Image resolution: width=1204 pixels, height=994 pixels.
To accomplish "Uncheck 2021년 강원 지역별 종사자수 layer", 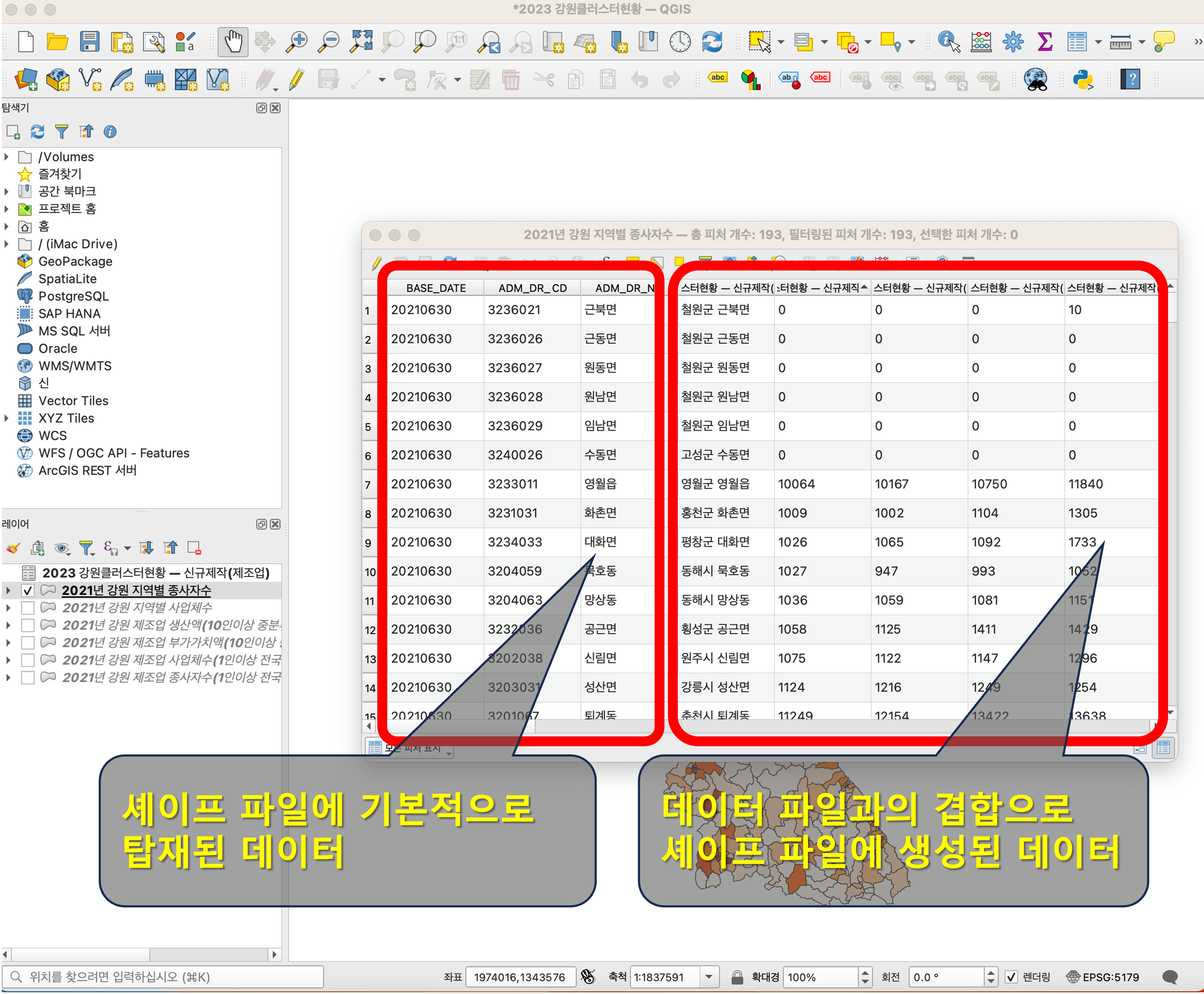I will pos(27,590).
